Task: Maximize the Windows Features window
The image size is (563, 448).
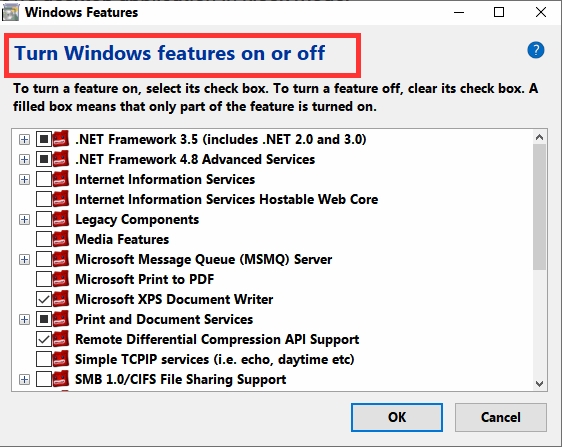Action: [499, 13]
